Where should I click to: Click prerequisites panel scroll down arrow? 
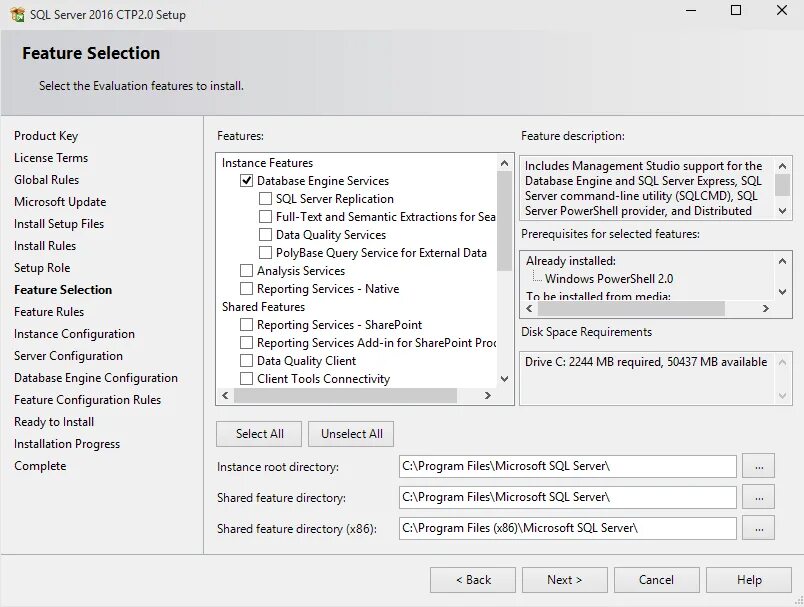coord(782,292)
